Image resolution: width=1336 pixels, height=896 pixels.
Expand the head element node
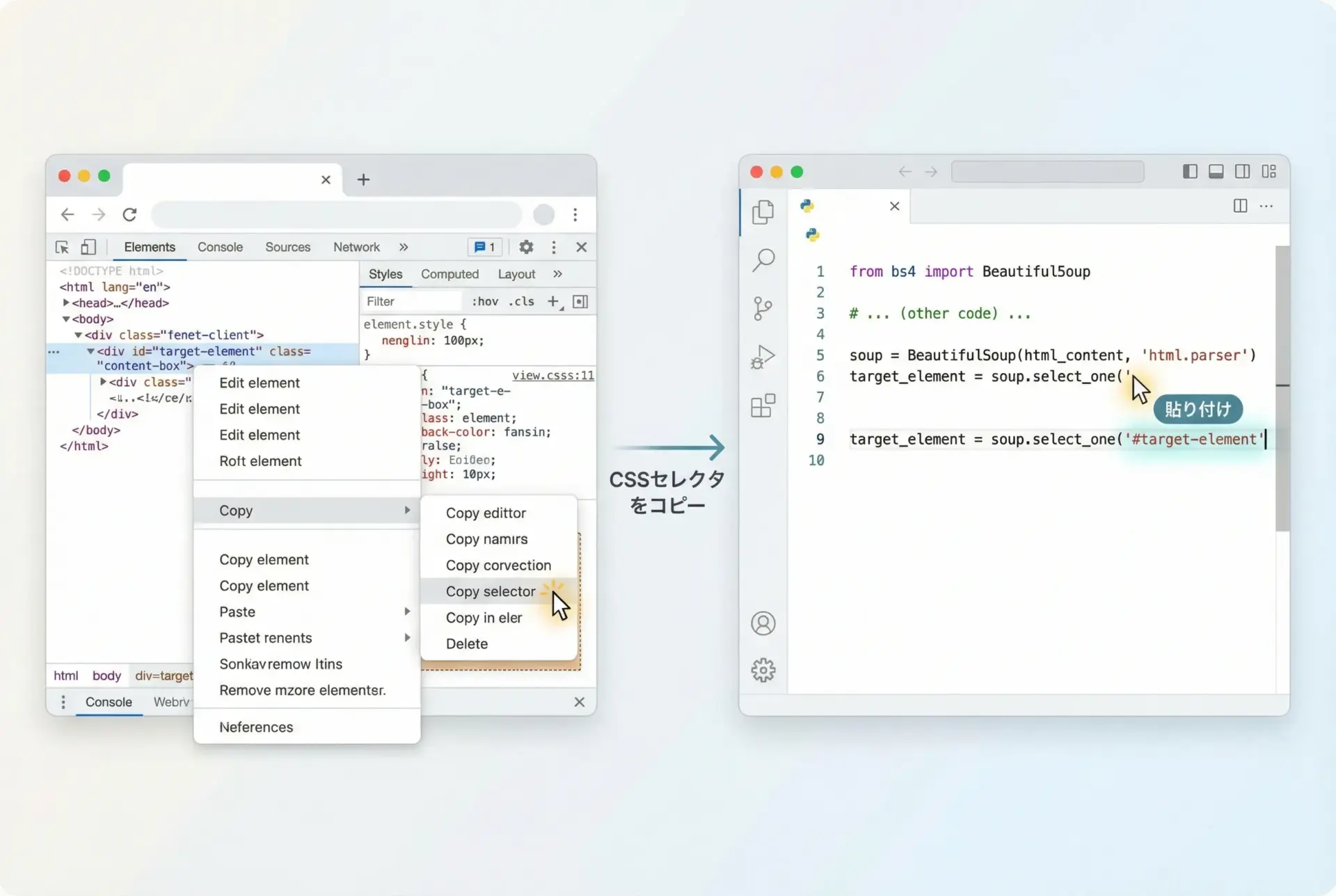(x=66, y=303)
